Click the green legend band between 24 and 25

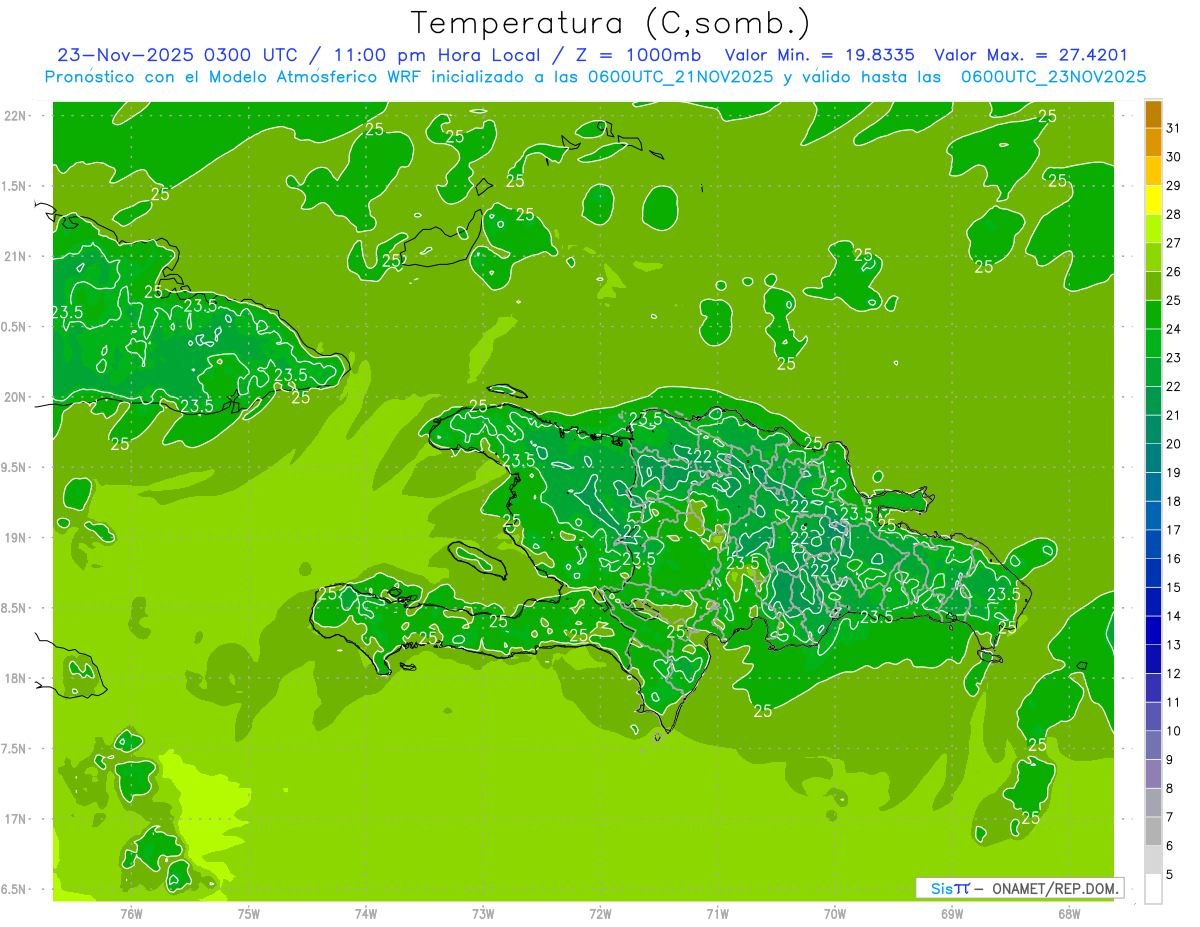[1153, 314]
